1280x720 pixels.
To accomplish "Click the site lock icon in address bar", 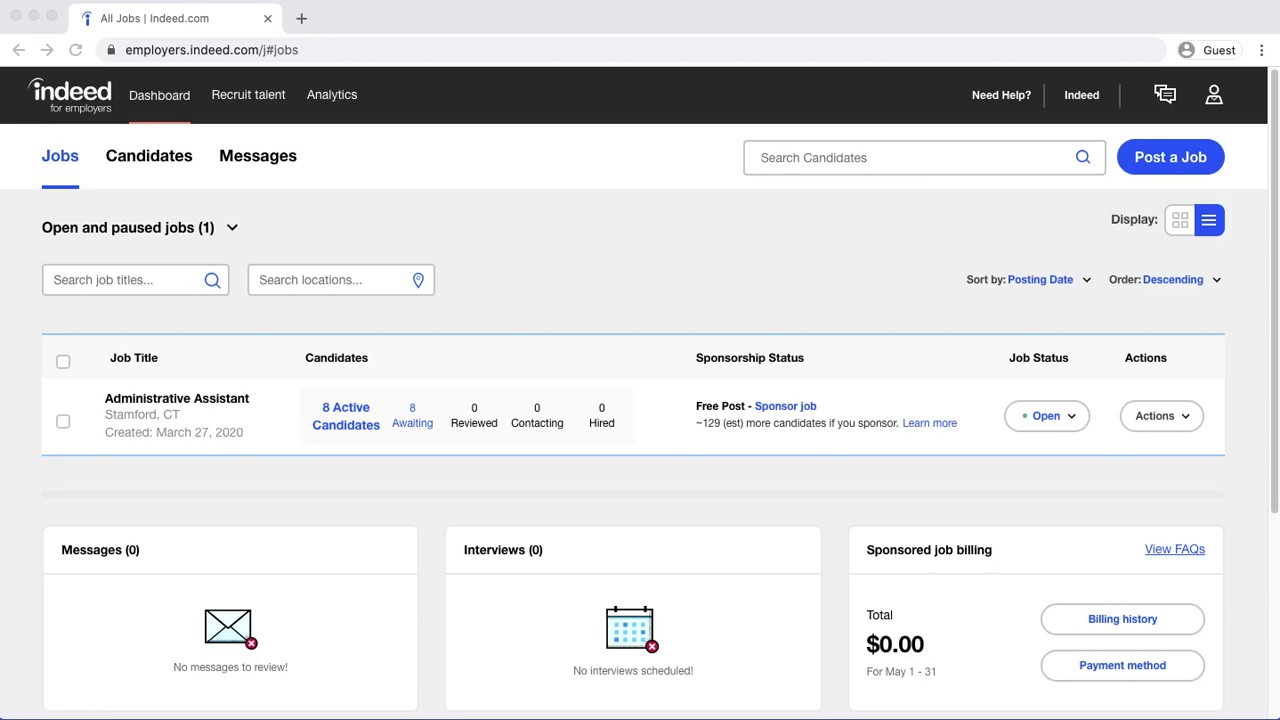I will pyautogui.click(x=111, y=50).
